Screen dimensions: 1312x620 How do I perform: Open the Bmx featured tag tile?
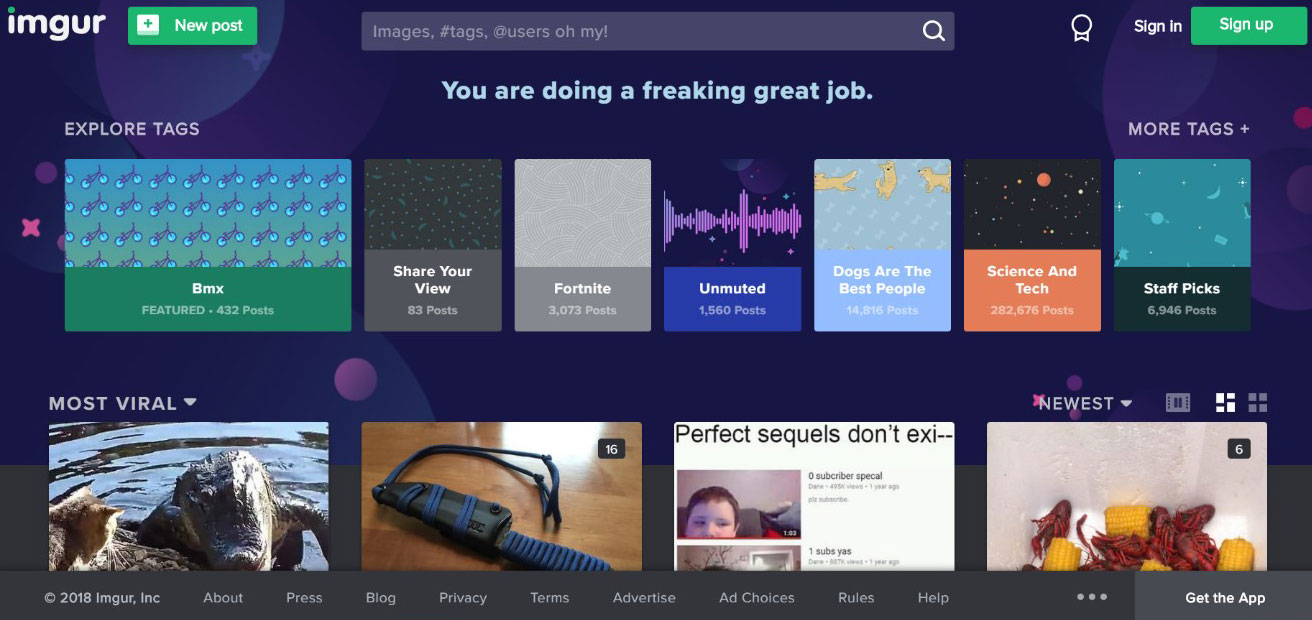[208, 245]
